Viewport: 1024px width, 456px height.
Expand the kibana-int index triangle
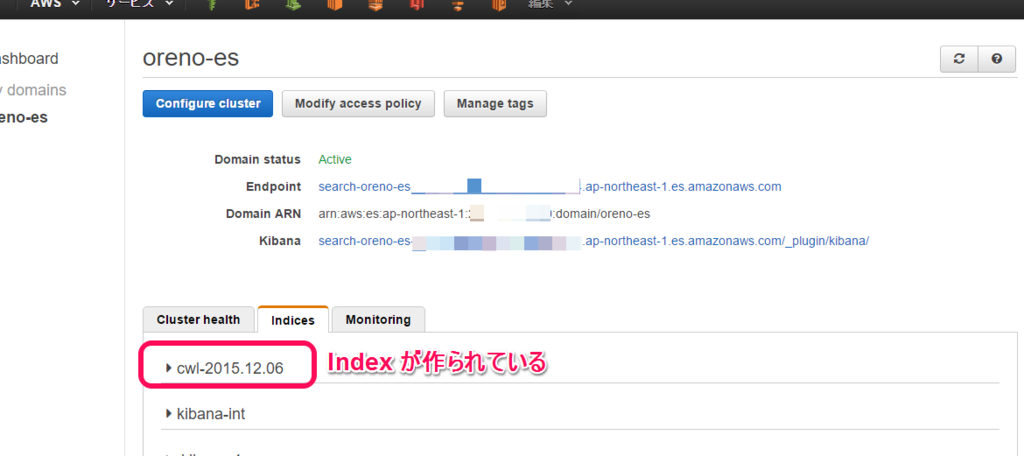[x=168, y=414]
